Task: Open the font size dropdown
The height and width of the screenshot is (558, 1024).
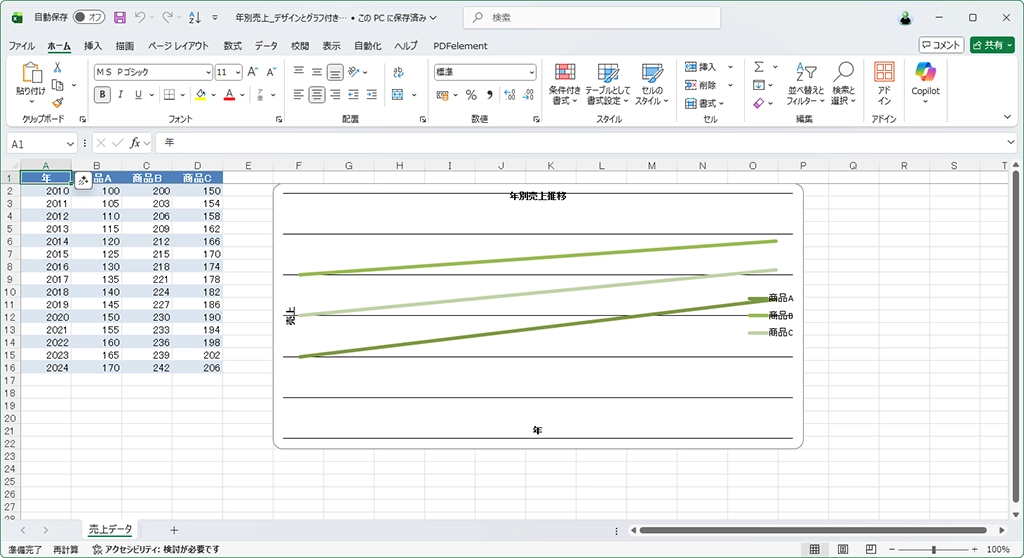Action: pos(237,72)
